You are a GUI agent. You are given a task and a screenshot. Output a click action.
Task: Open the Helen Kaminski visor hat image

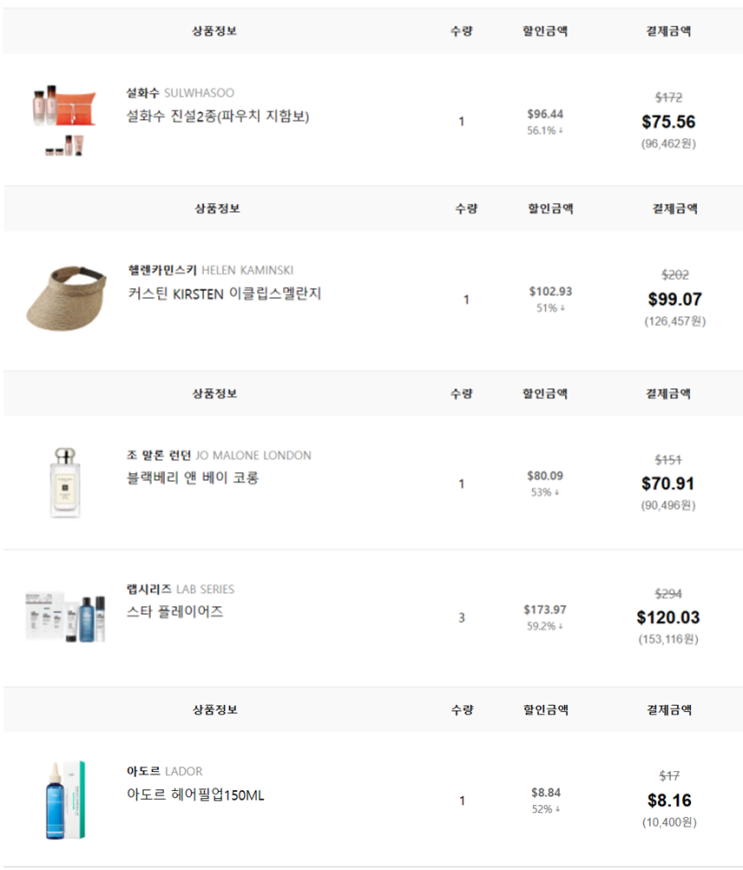point(65,296)
